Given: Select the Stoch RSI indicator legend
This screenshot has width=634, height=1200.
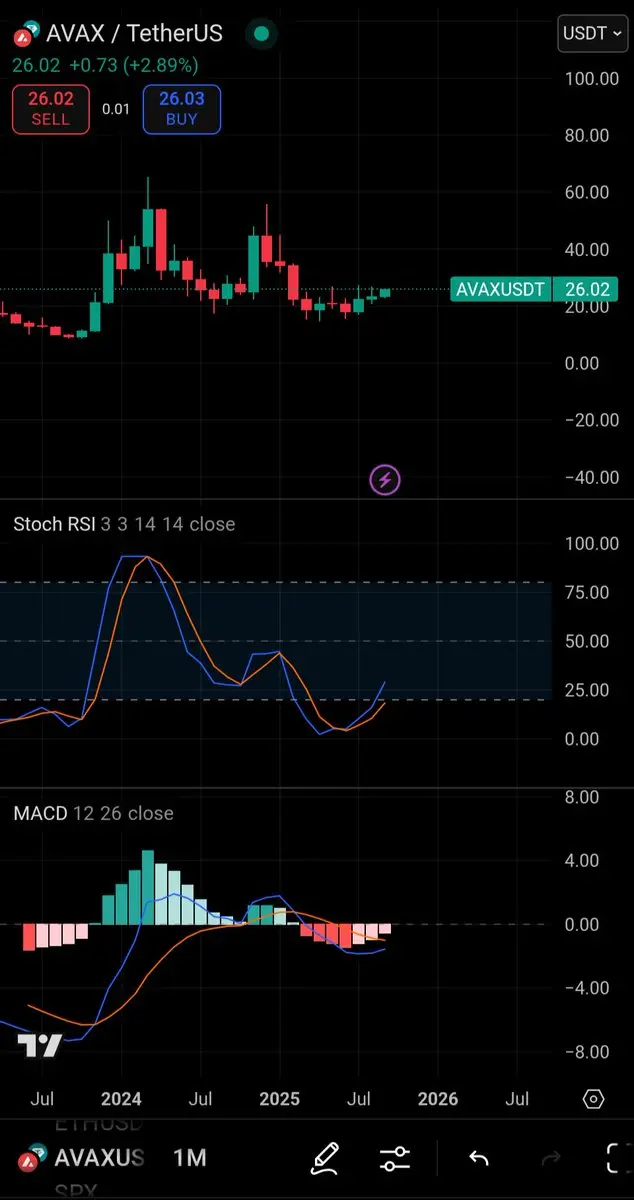Looking at the screenshot, I should pos(124,524).
